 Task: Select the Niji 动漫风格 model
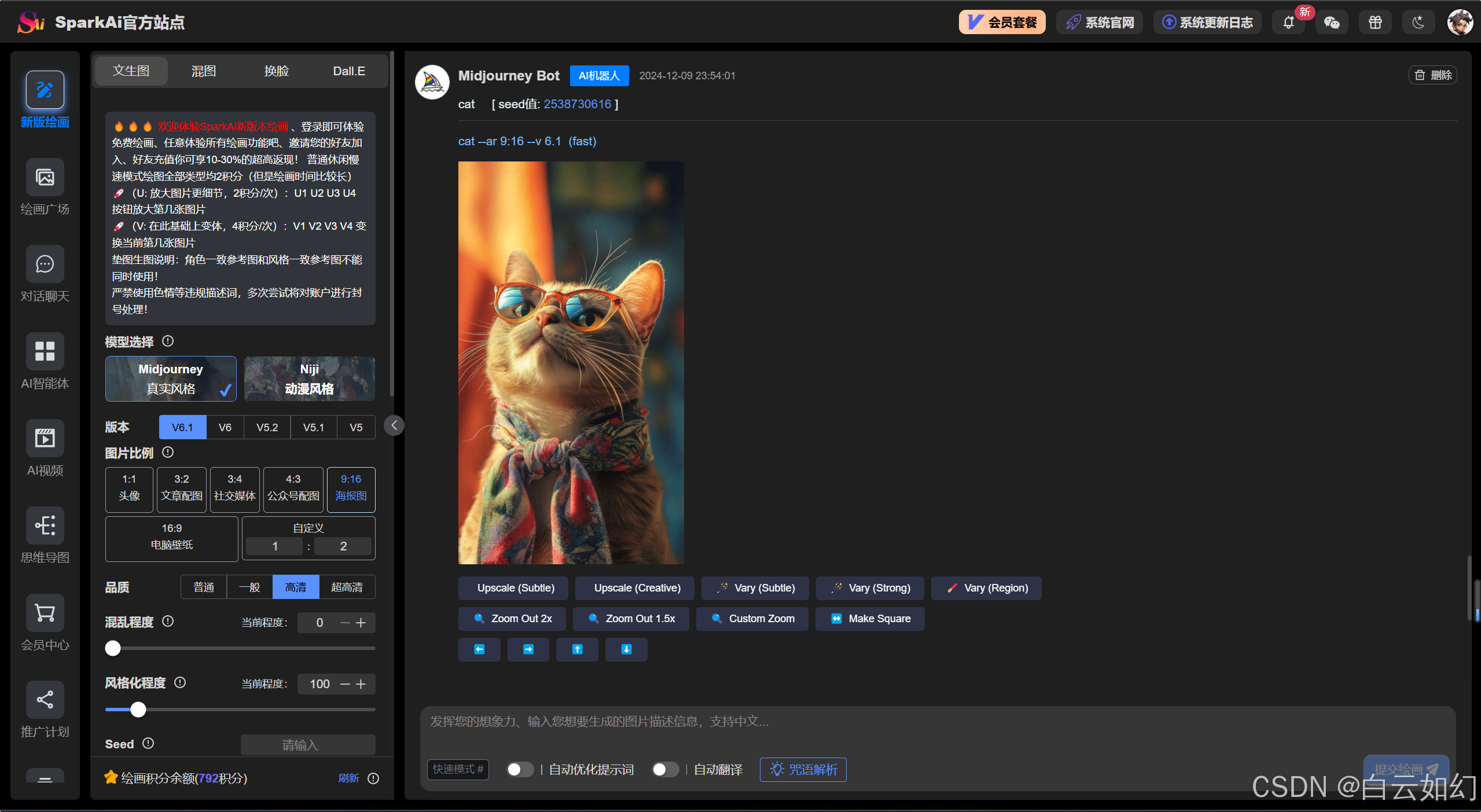(x=309, y=379)
